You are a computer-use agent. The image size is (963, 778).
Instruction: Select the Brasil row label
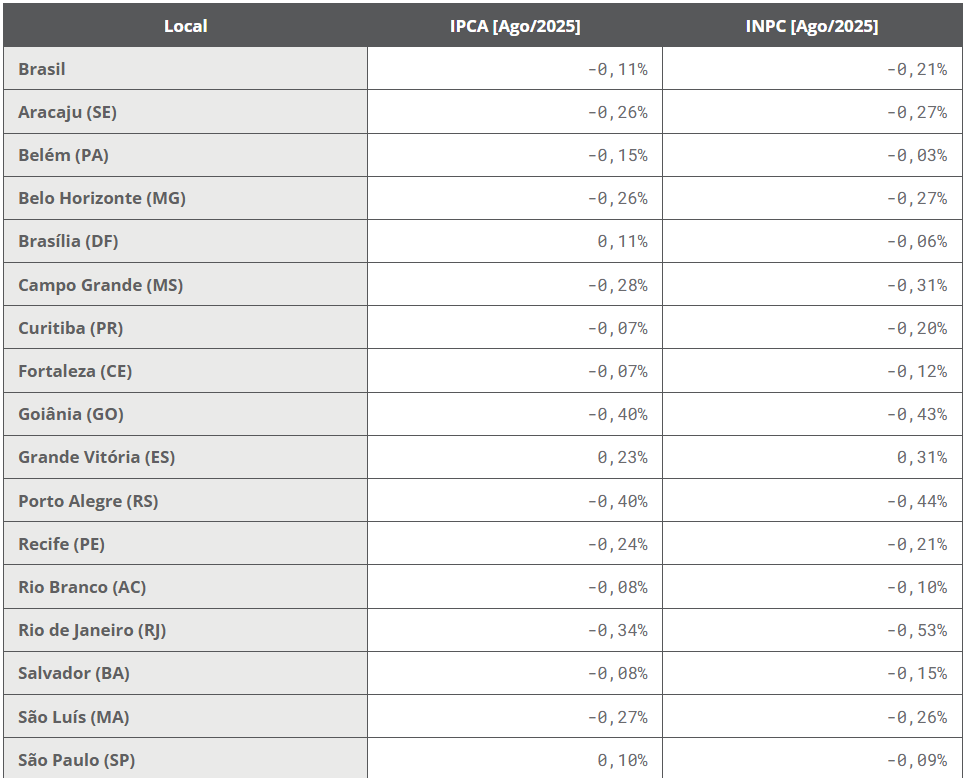42,69
